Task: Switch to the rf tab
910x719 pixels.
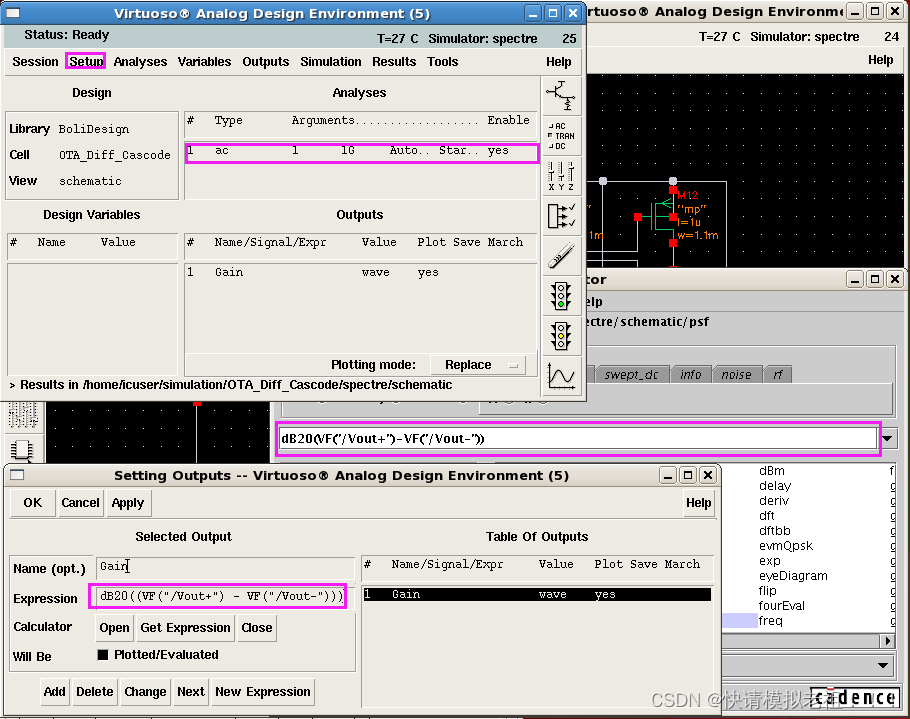Action: [x=778, y=375]
